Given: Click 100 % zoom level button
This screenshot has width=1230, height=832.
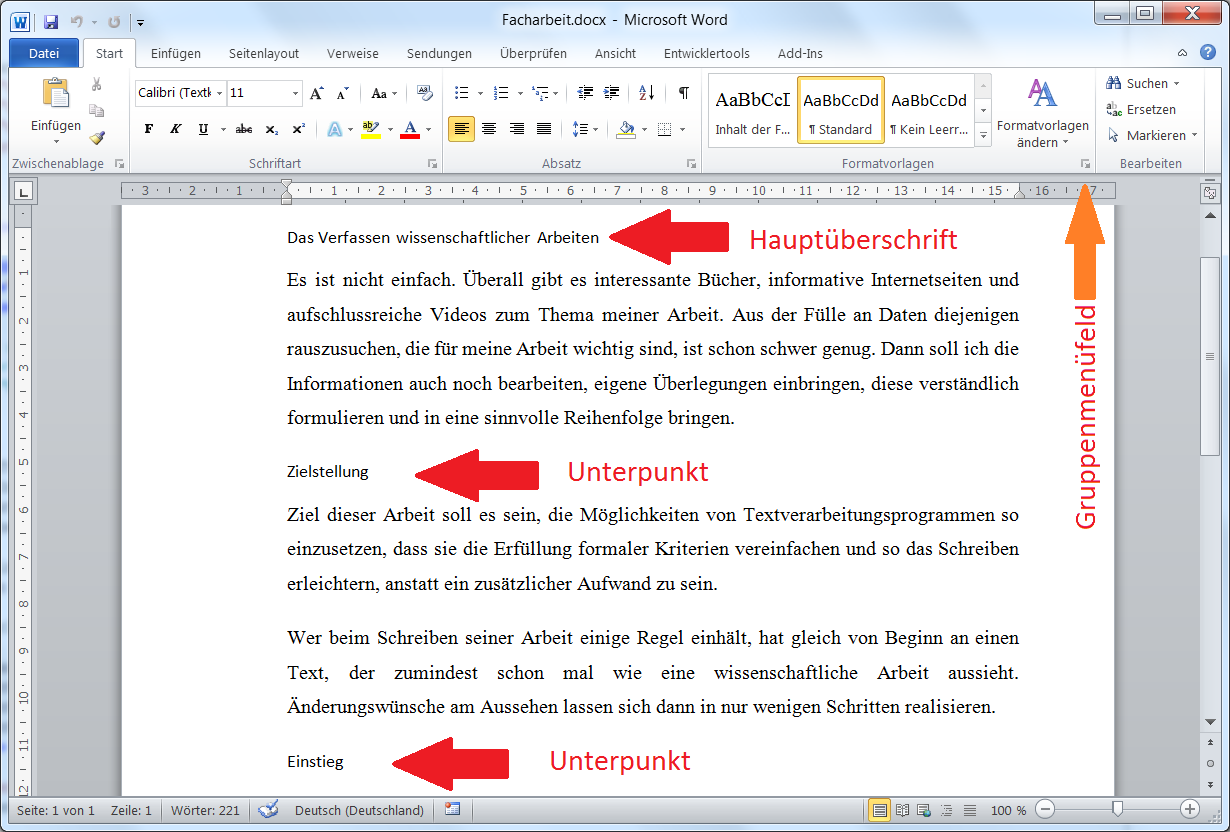Looking at the screenshot, I should tap(1008, 810).
